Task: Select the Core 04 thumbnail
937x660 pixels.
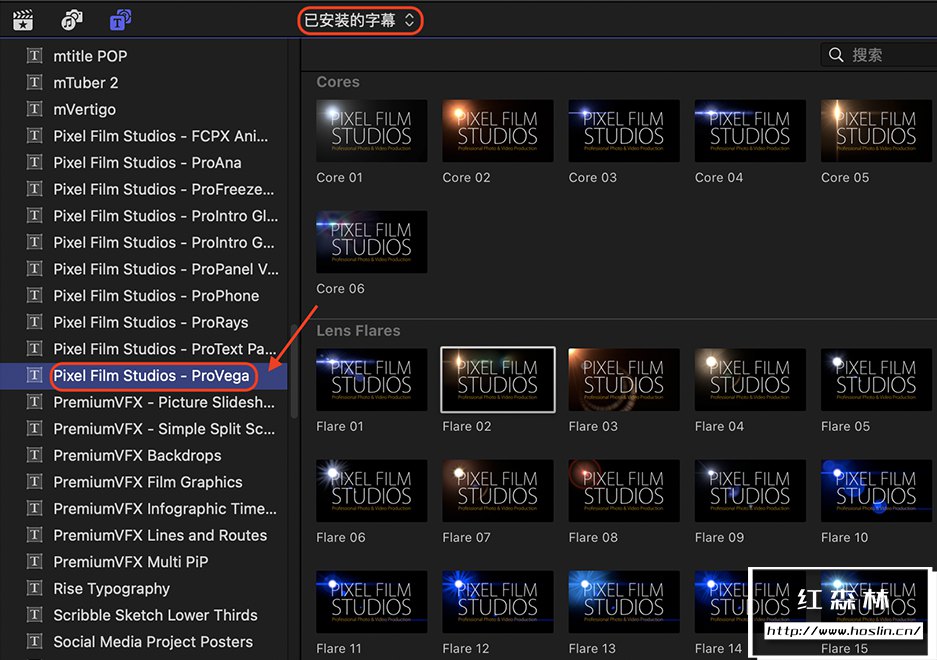Action: (x=750, y=131)
